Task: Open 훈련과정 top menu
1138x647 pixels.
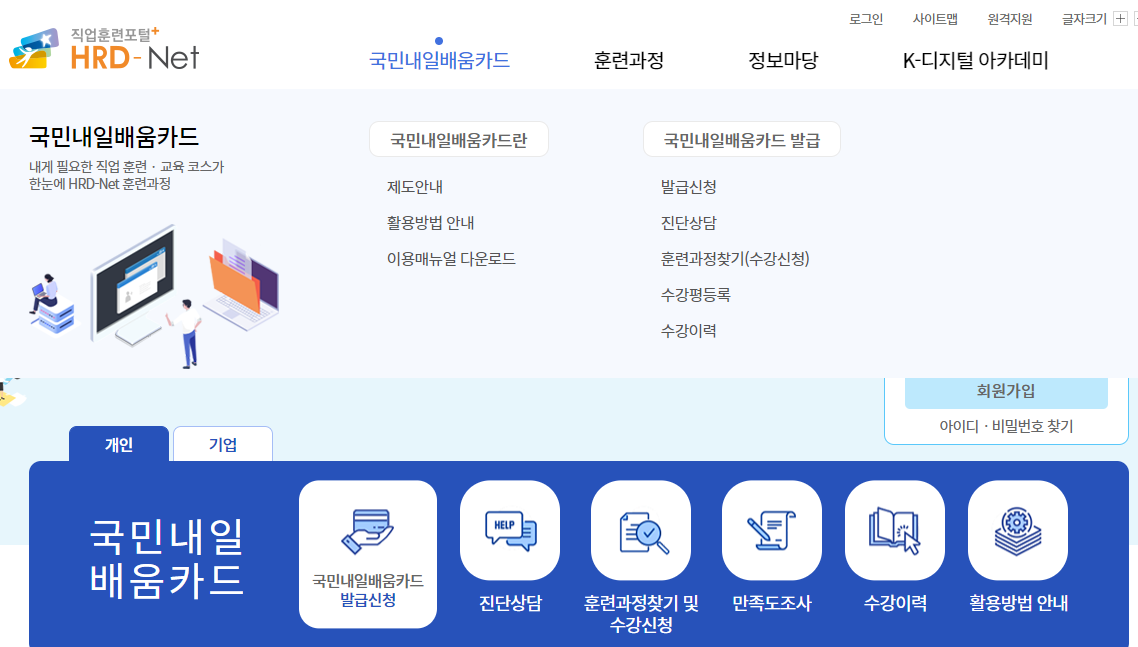Action: click(629, 60)
